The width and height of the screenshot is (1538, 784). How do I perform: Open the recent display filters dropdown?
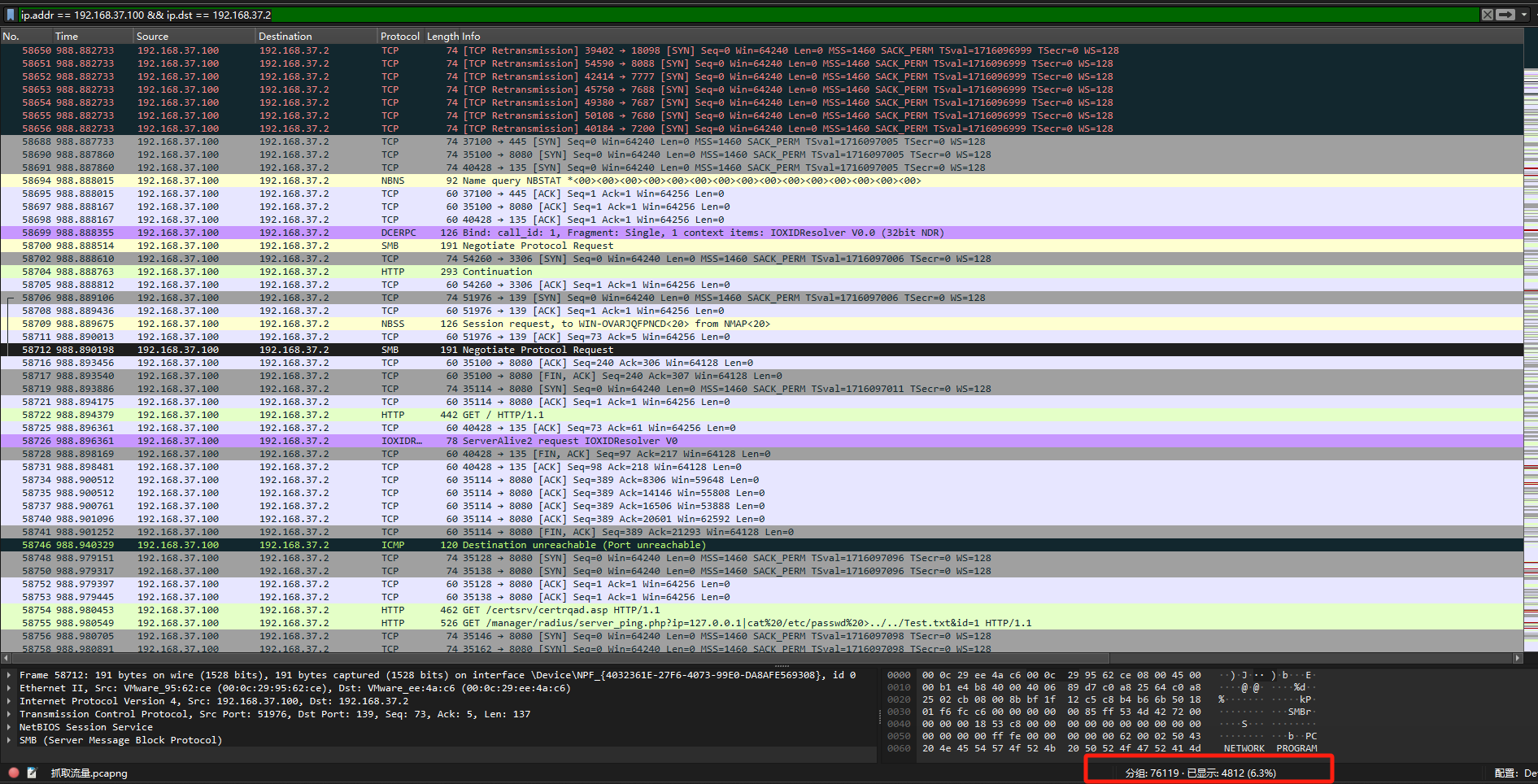point(1523,15)
